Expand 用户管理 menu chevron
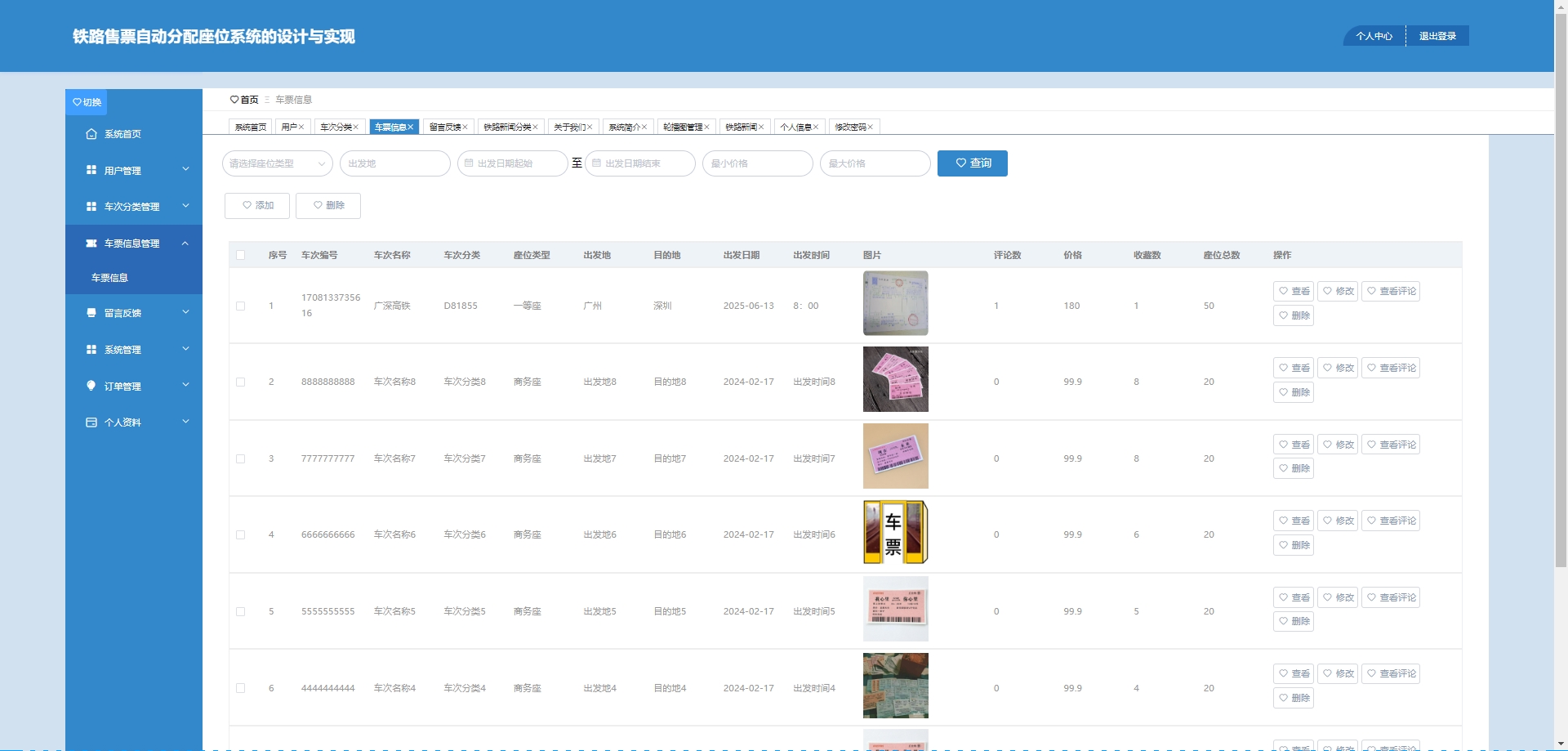Image resolution: width=1568 pixels, height=751 pixels. point(185,169)
